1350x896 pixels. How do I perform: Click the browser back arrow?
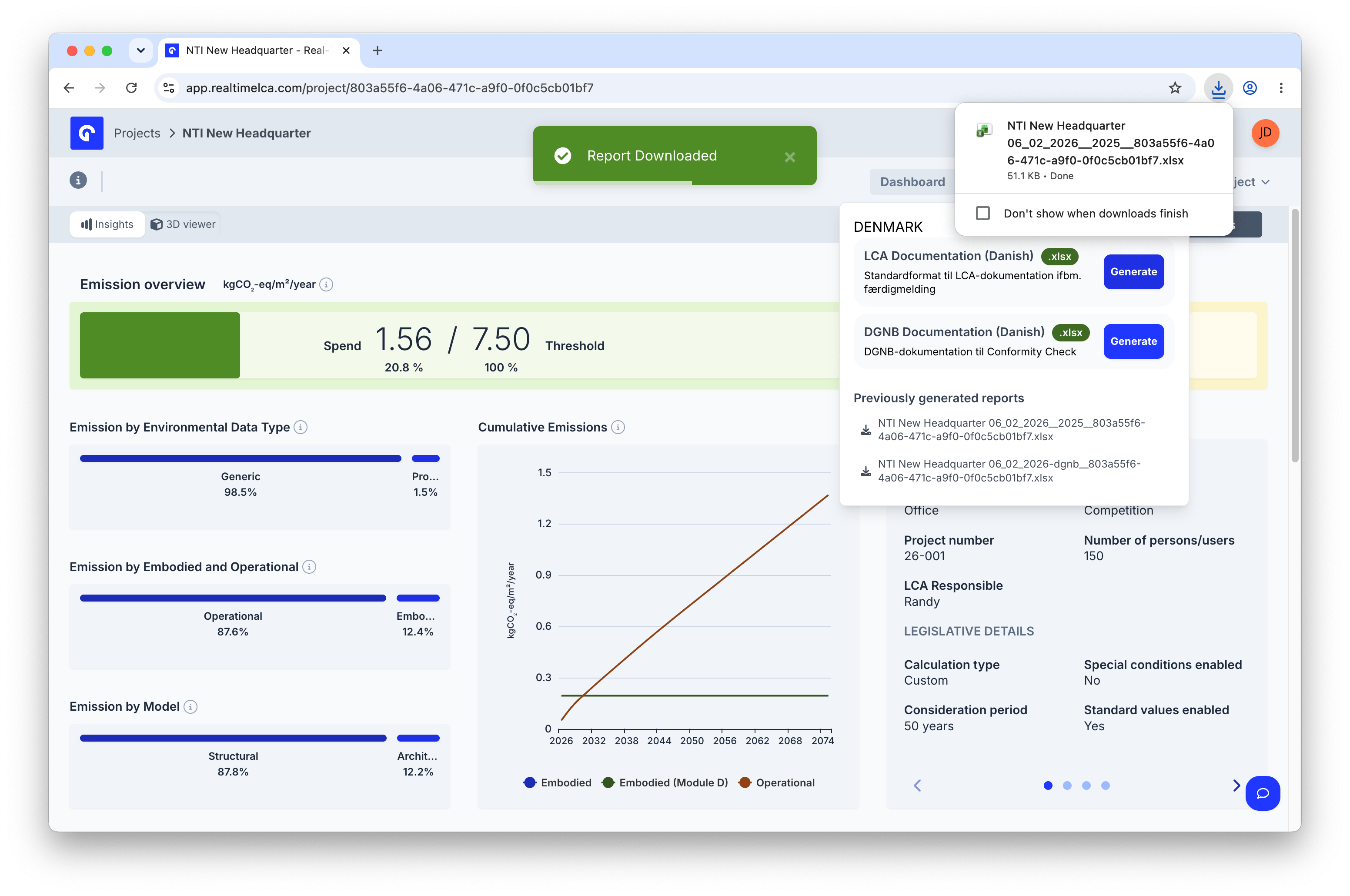pyautogui.click(x=69, y=88)
